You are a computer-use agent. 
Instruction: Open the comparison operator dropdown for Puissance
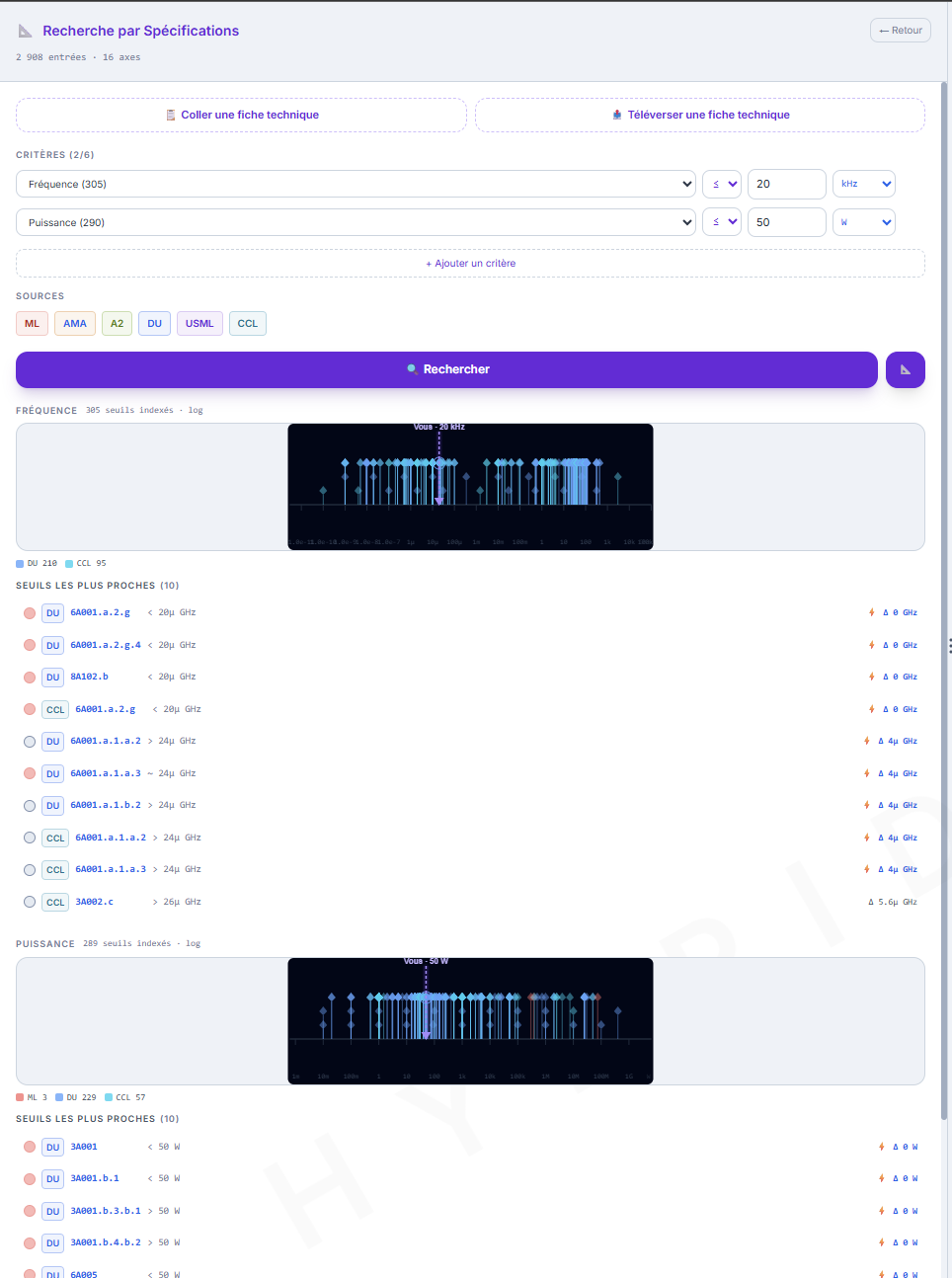coord(722,222)
